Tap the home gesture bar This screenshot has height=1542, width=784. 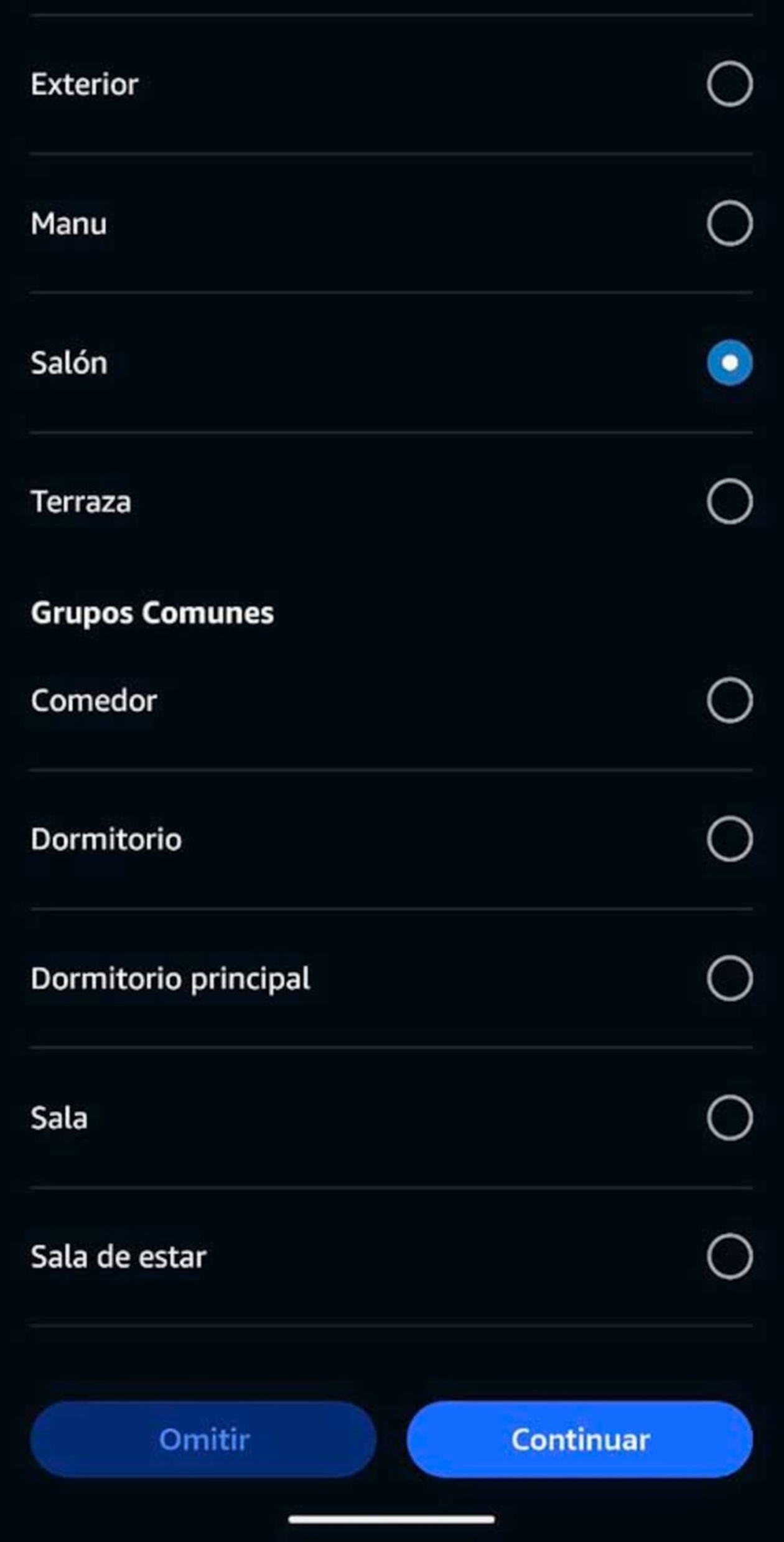click(391, 1520)
